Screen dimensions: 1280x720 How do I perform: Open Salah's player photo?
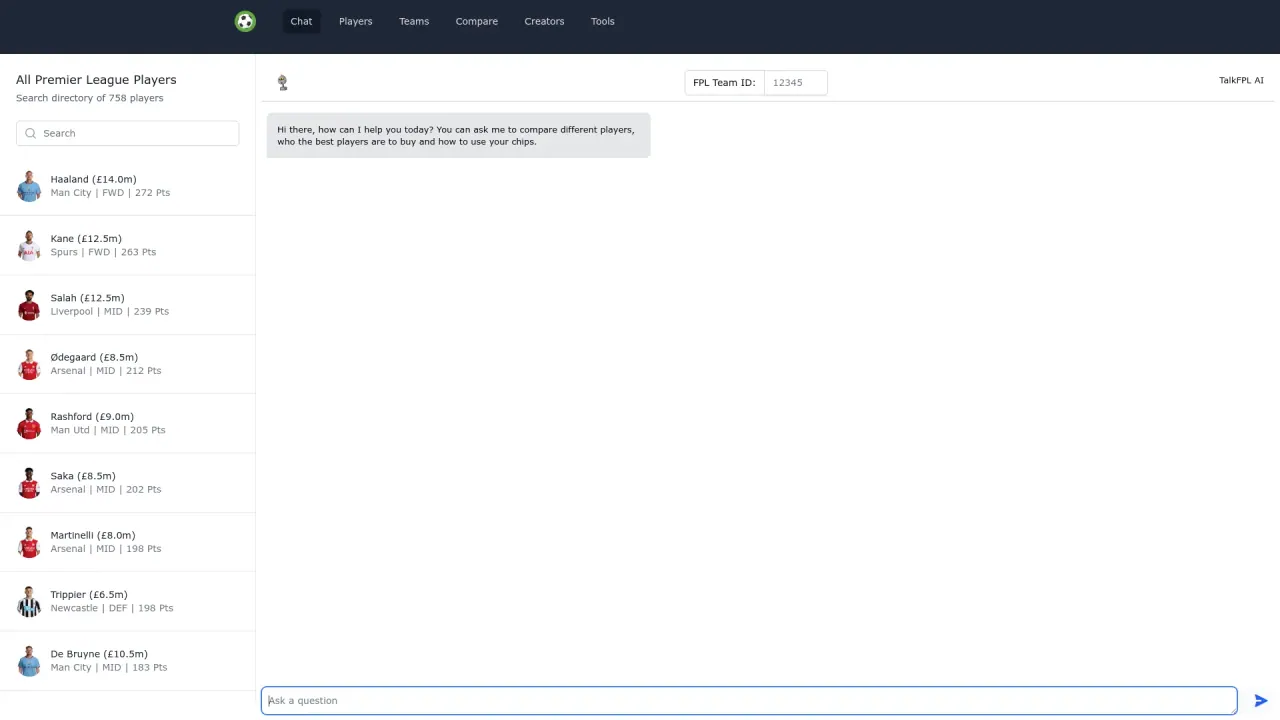pos(29,305)
